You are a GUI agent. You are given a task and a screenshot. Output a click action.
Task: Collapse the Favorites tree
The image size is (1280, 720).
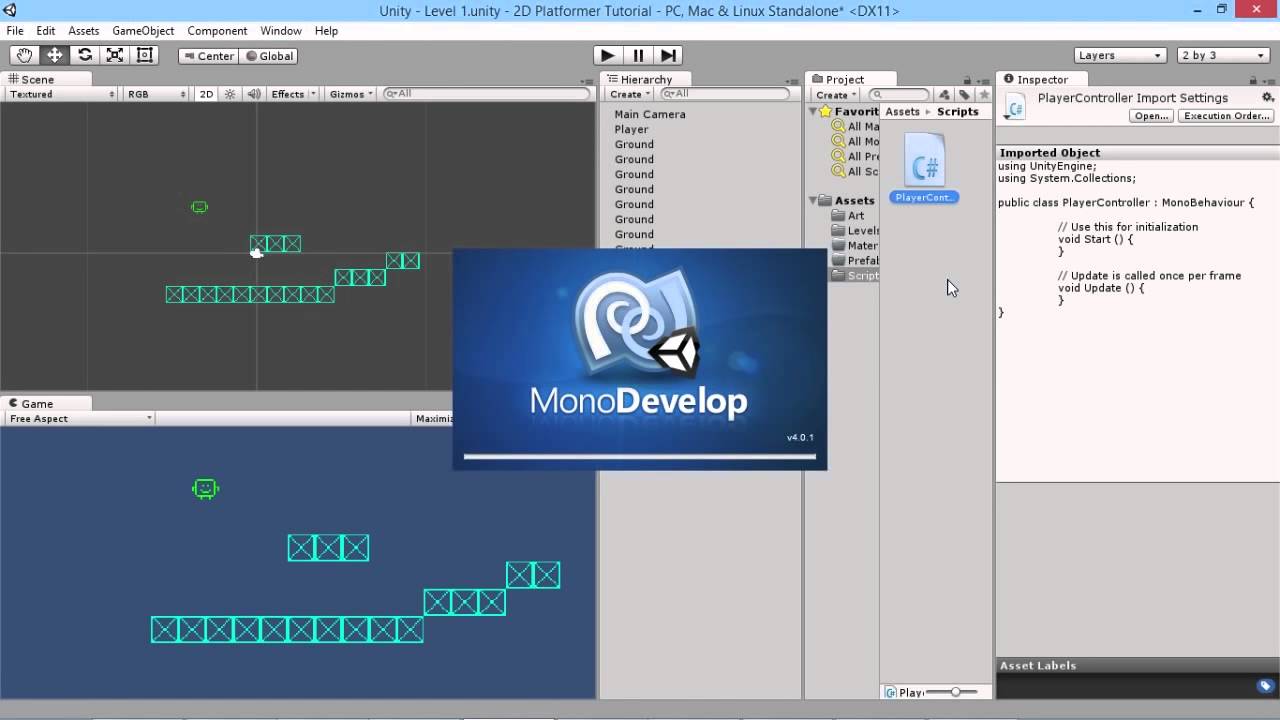[x=813, y=112]
